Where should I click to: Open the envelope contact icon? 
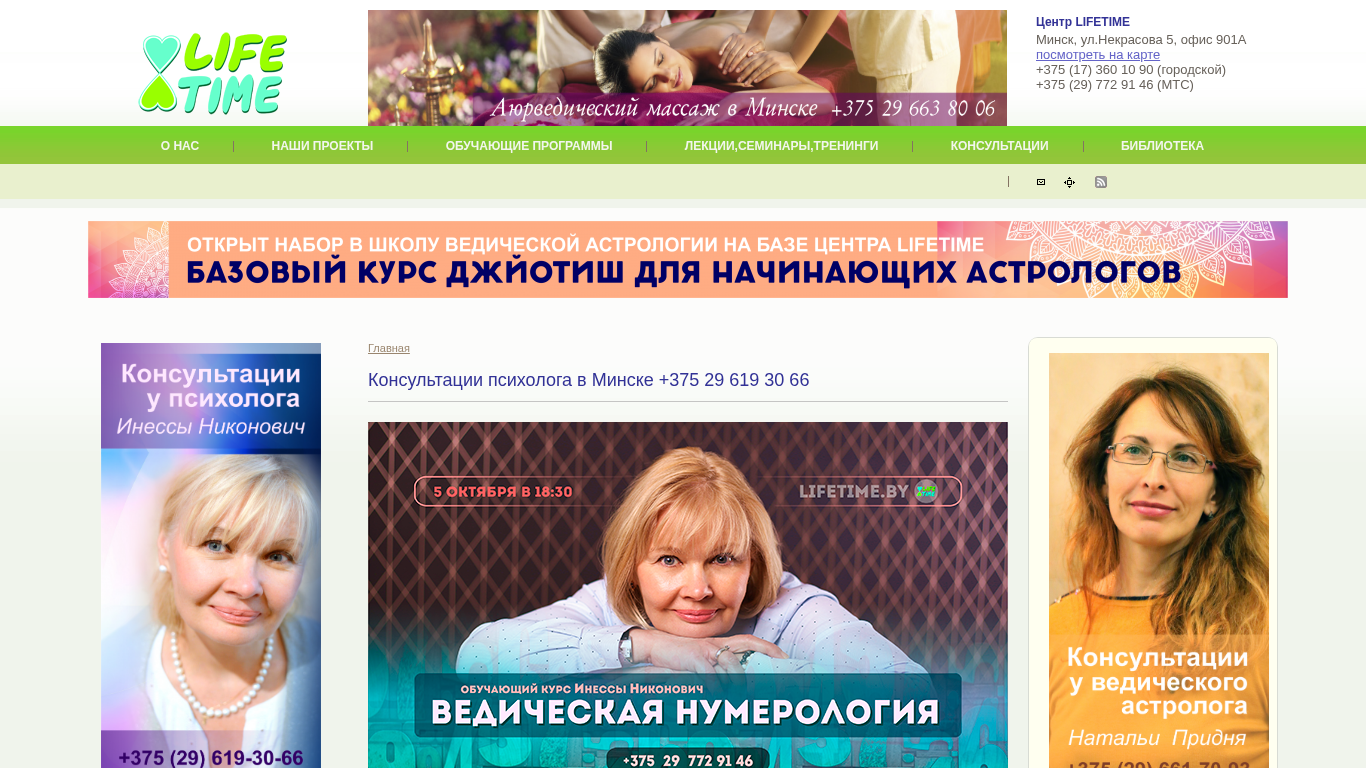[1041, 182]
